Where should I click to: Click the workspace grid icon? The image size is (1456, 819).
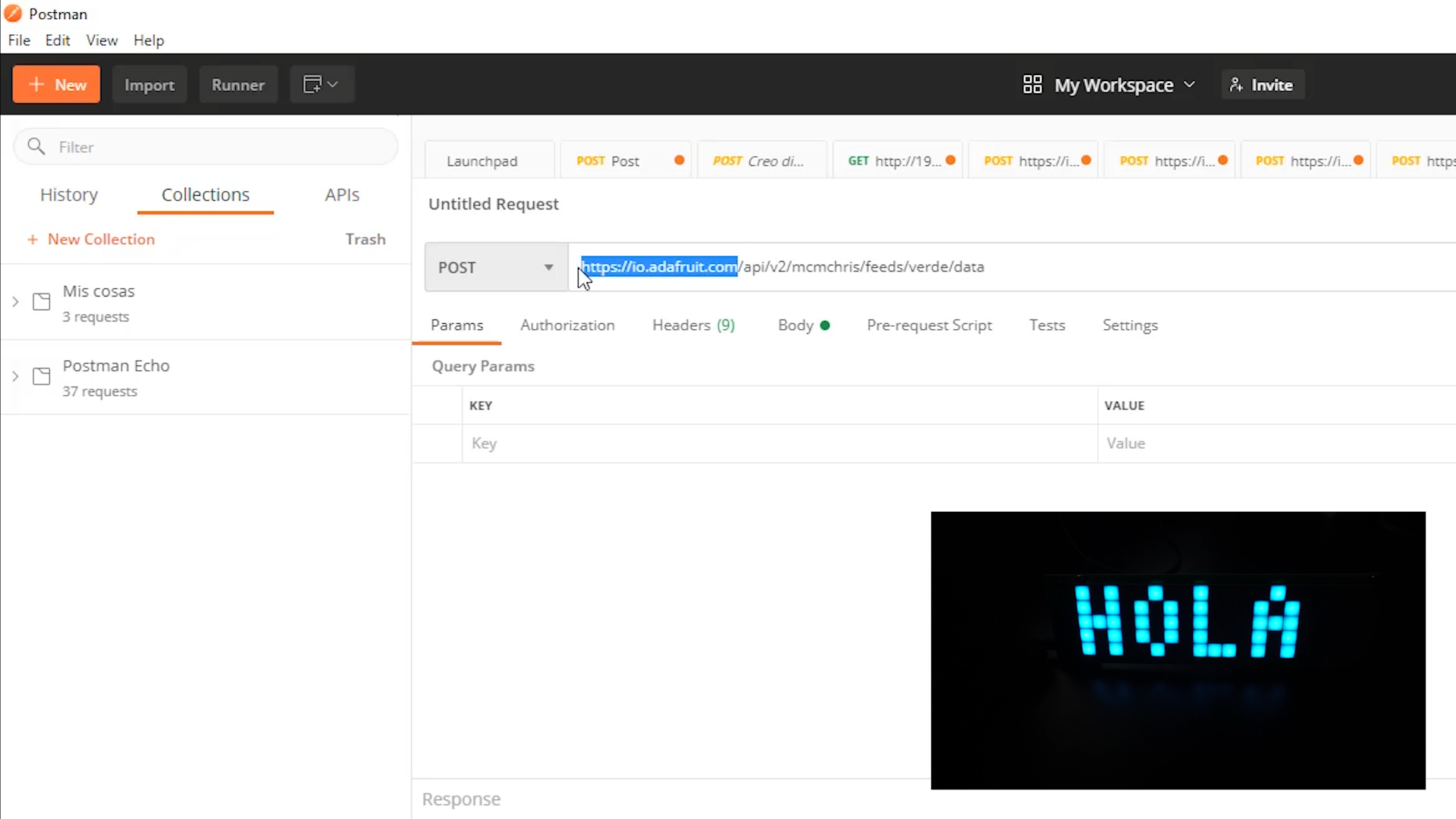click(x=1032, y=84)
